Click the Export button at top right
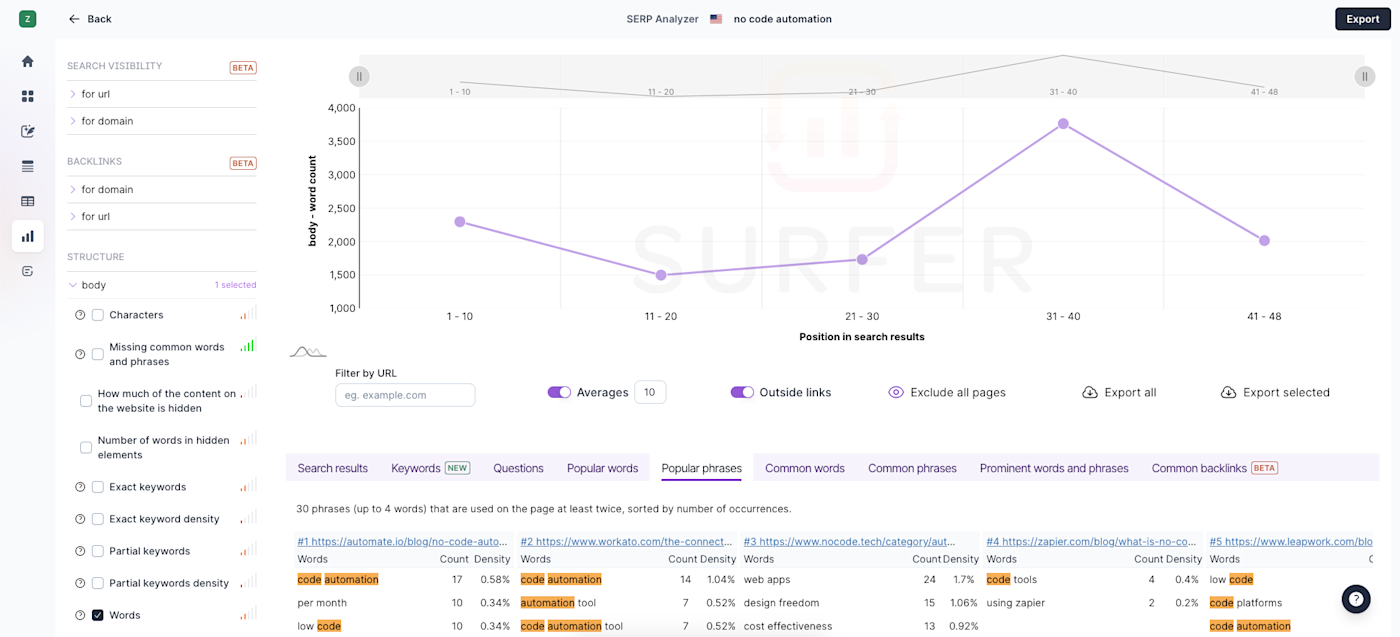Screen dimensions: 1400x637 (x=1362, y=19)
